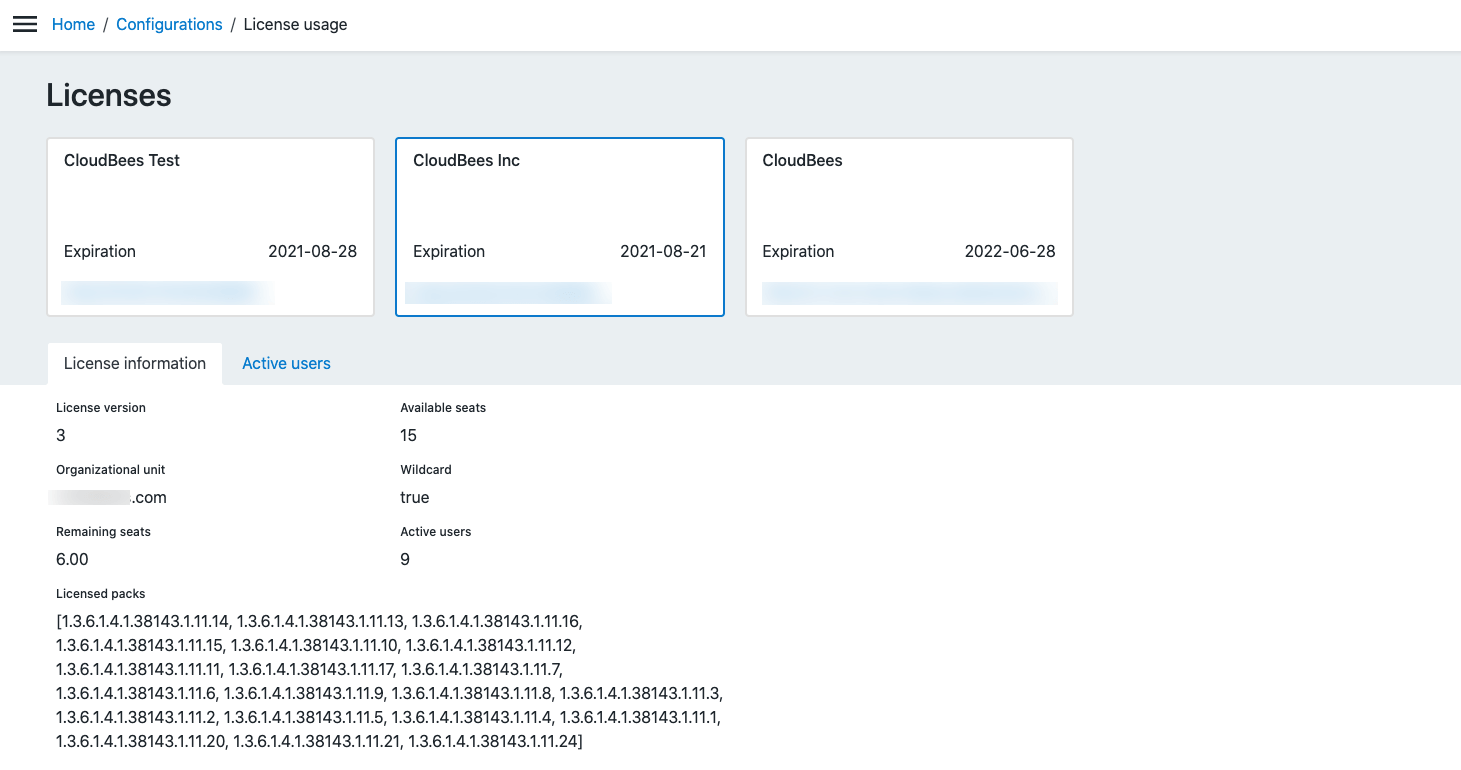Click the Wildcard label

point(426,470)
